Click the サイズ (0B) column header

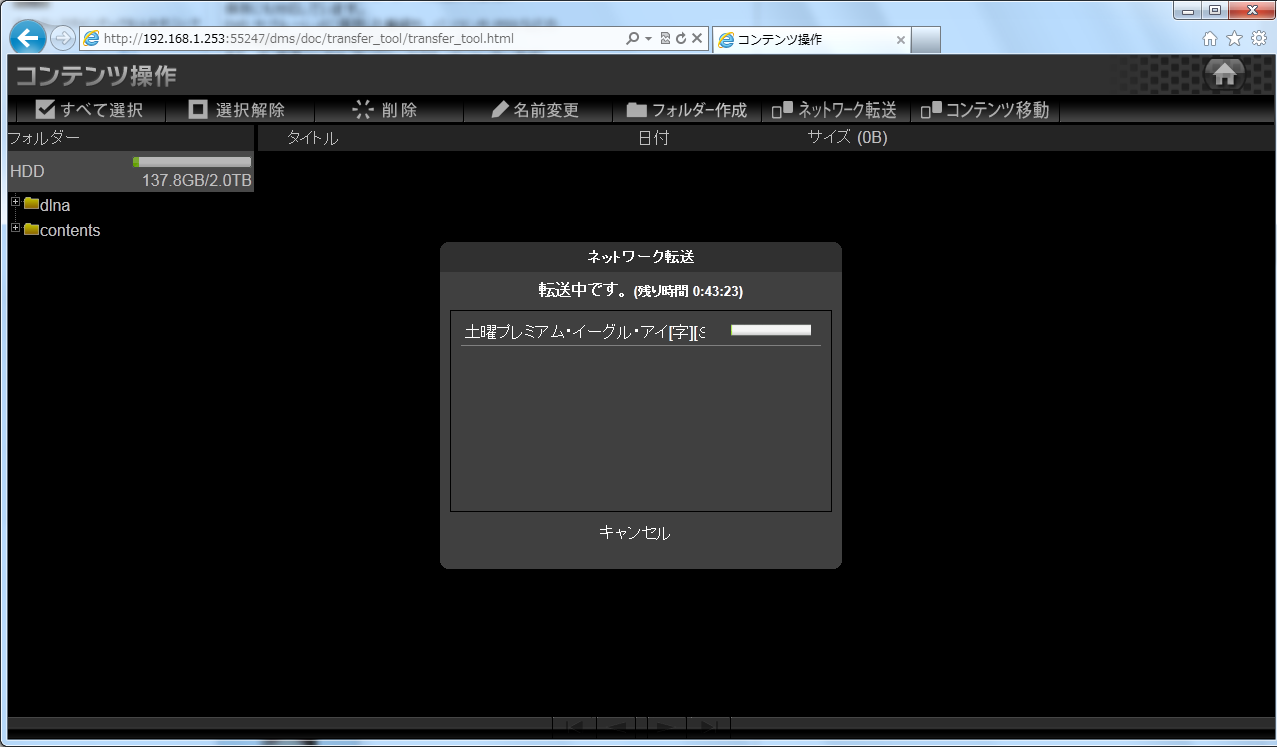(x=847, y=137)
